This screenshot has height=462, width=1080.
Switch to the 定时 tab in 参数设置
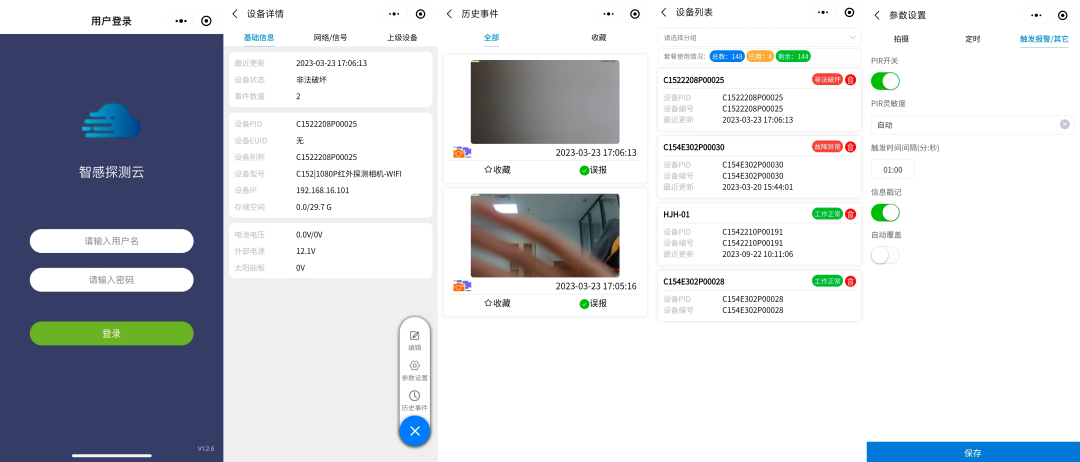[x=972, y=39]
